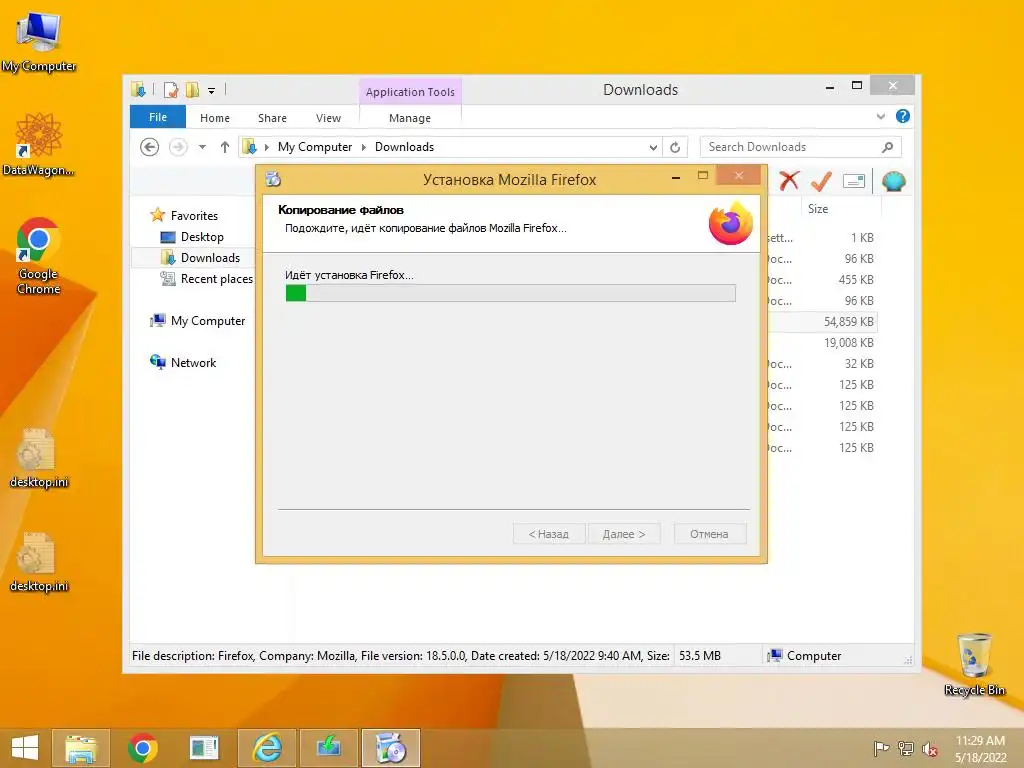Open My Computer desktop icon
The image size is (1024, 768).
tap(39, 42)
